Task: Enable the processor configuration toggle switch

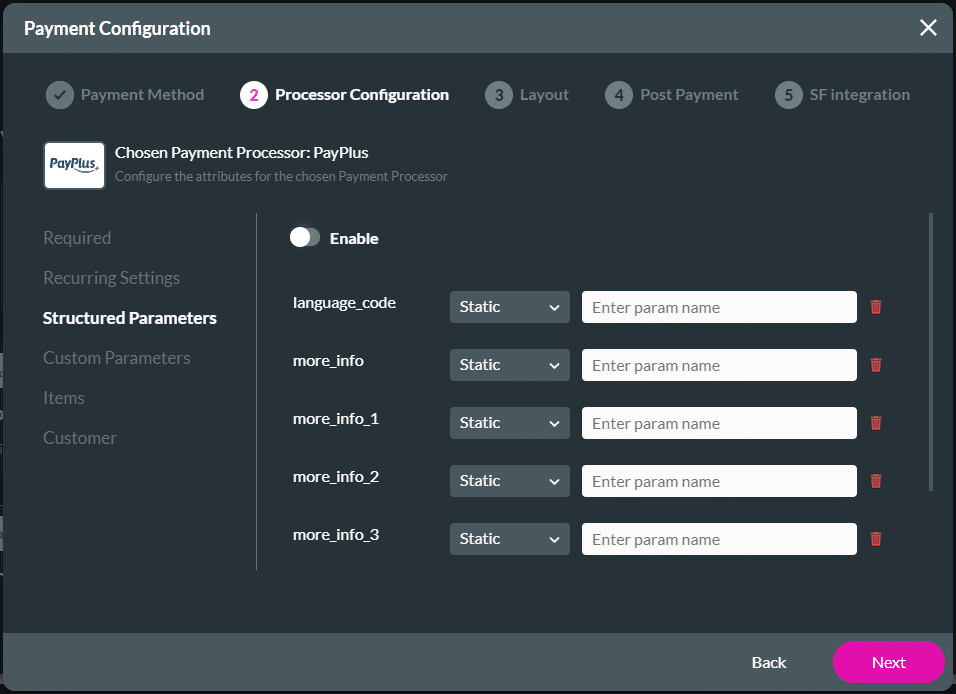Action: coord(306,238)
